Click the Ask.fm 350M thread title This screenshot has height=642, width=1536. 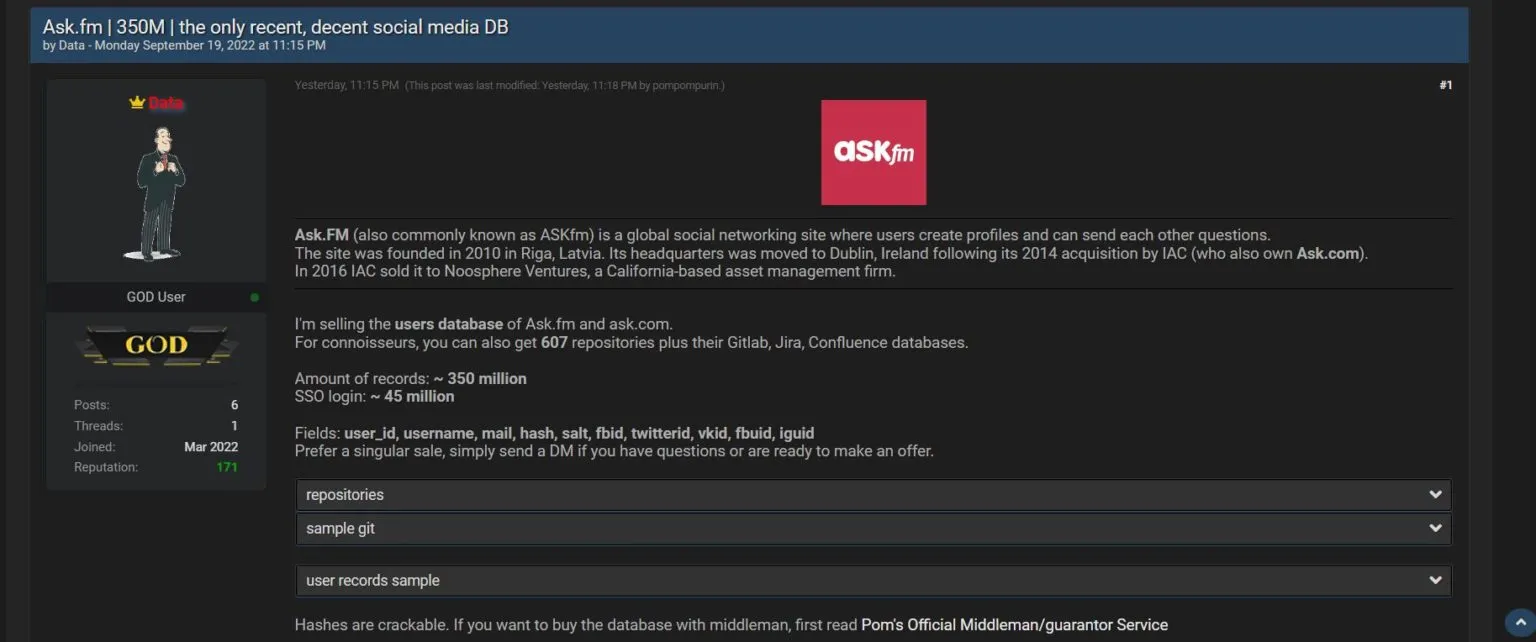tap(275, 27)
